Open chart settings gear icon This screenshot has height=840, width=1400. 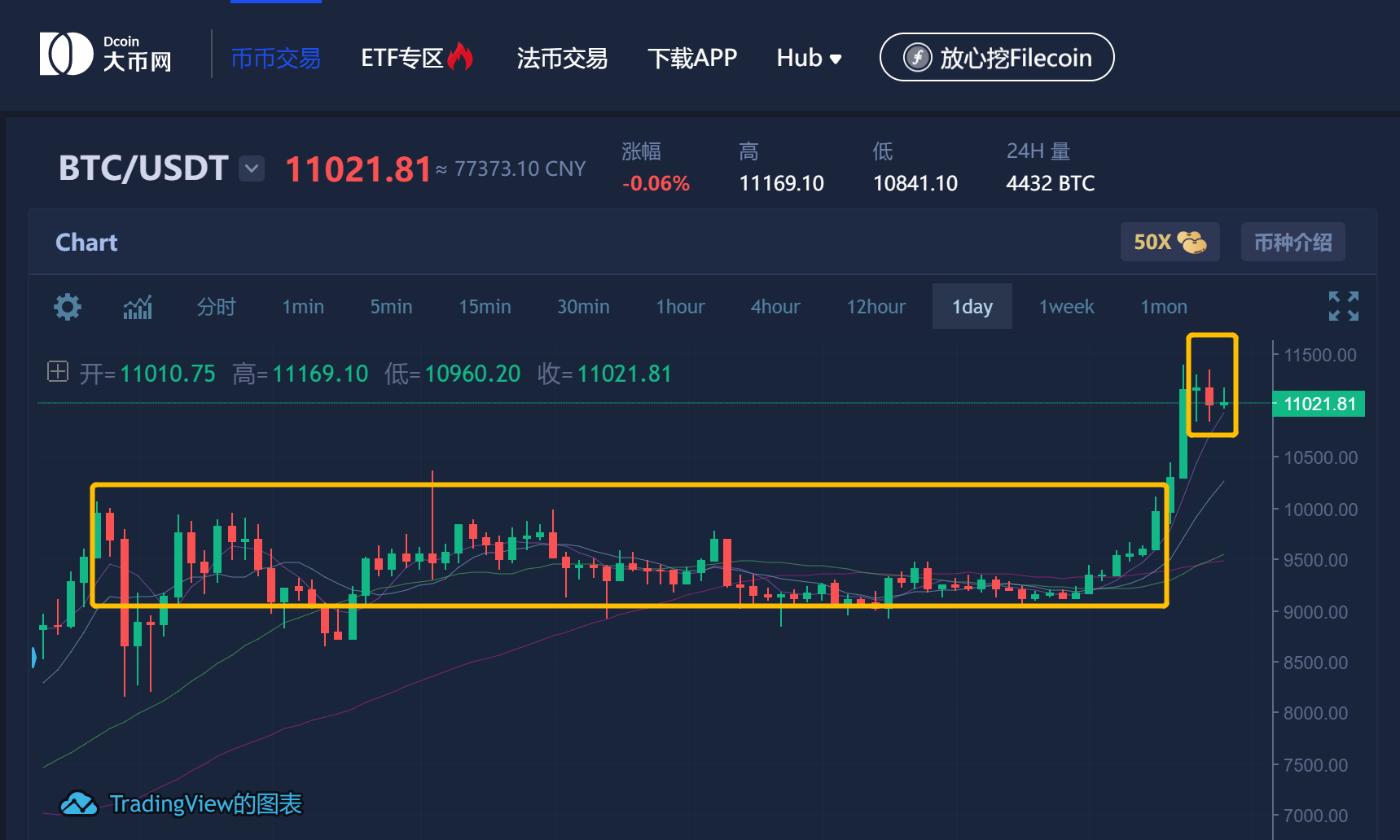tap(67, 307)
